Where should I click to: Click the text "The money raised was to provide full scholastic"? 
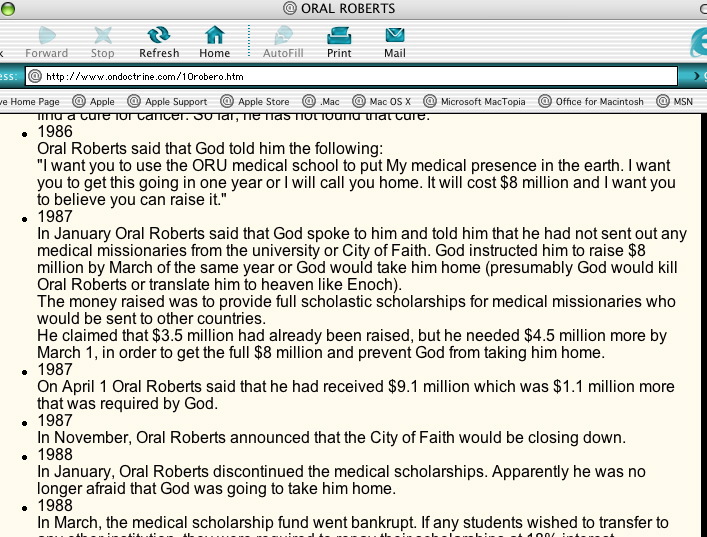pos(206,302)
